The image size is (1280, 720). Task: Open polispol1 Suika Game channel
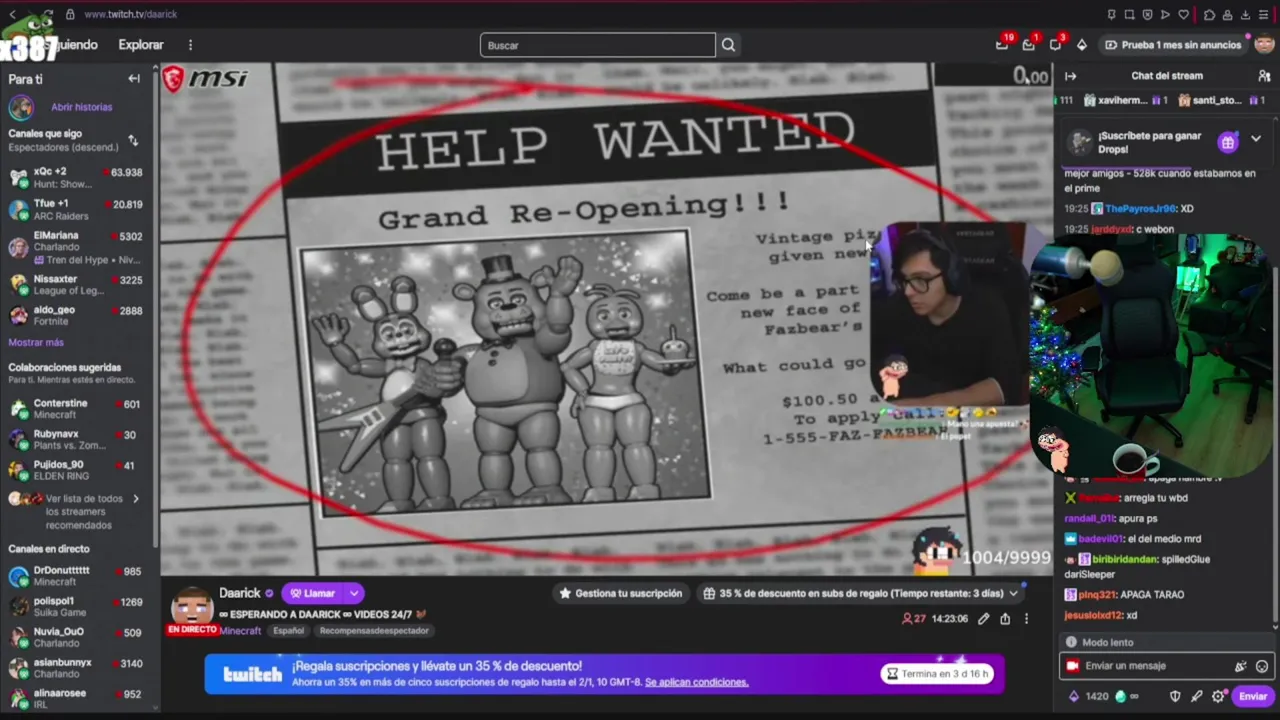[76, 607]
